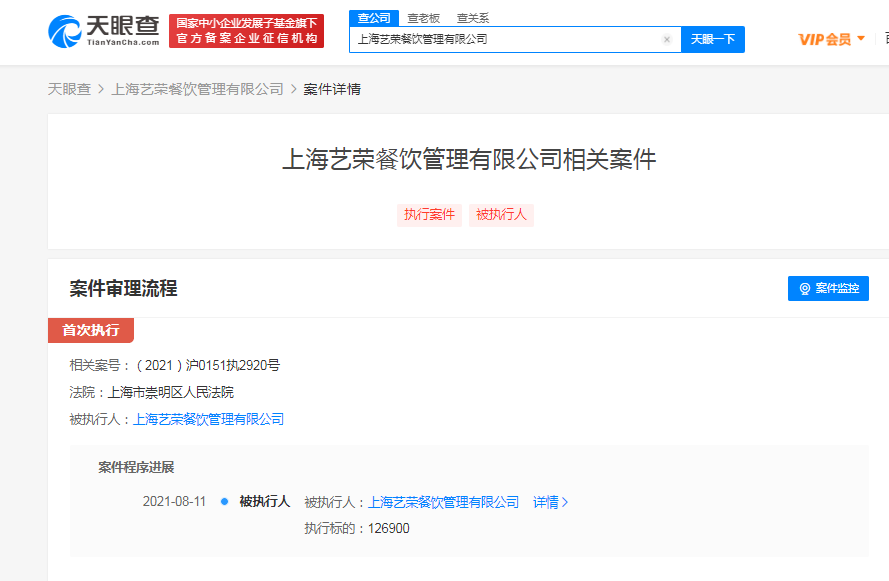Click the 案件监控 button
The height and width of the screenshot is (581, 889).
[828, 289]
